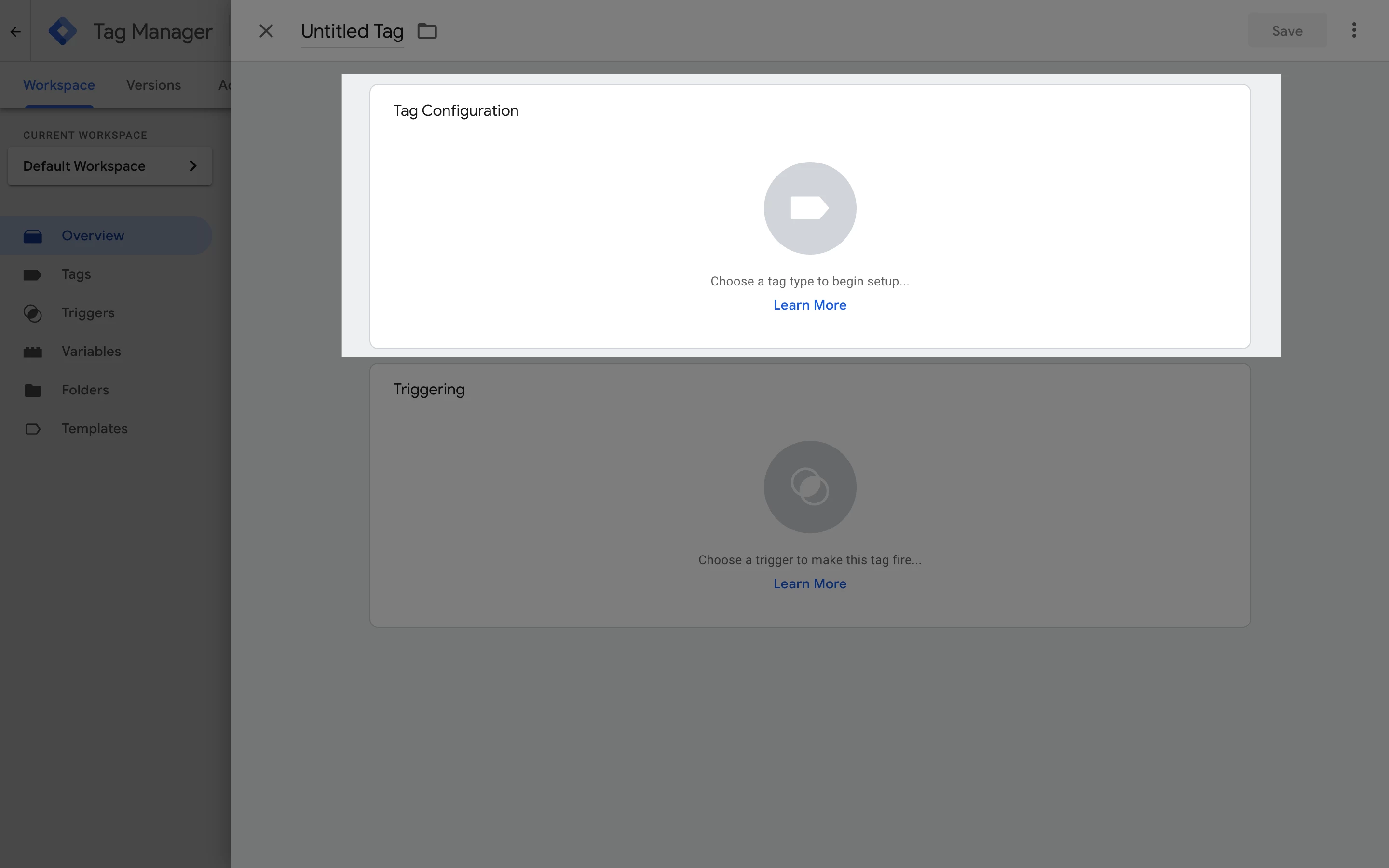Click the folder icon next to Untitled Tag

(x=426, y=31)
